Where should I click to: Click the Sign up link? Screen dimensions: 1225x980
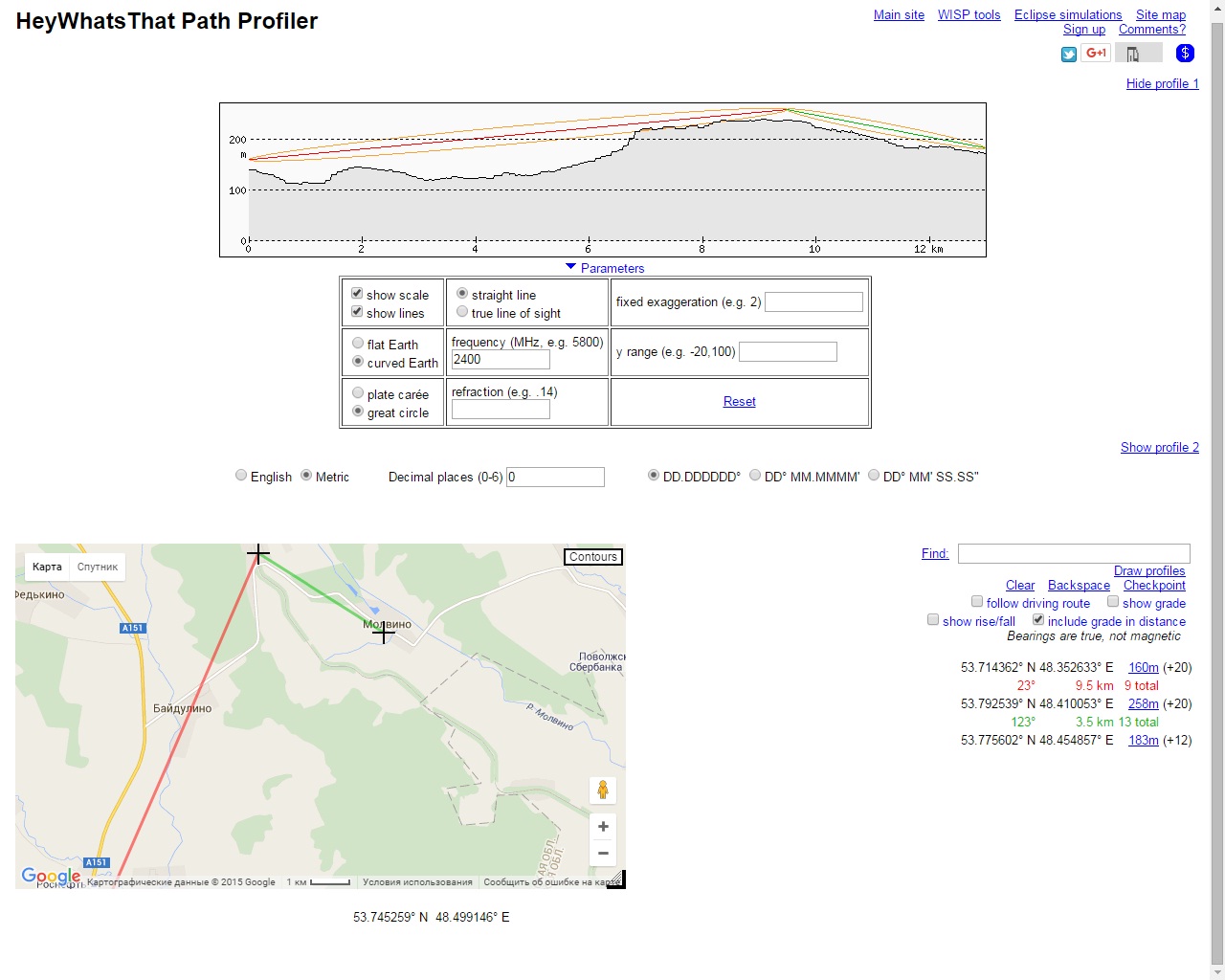pyautogui.click(x=1084, y=30)
